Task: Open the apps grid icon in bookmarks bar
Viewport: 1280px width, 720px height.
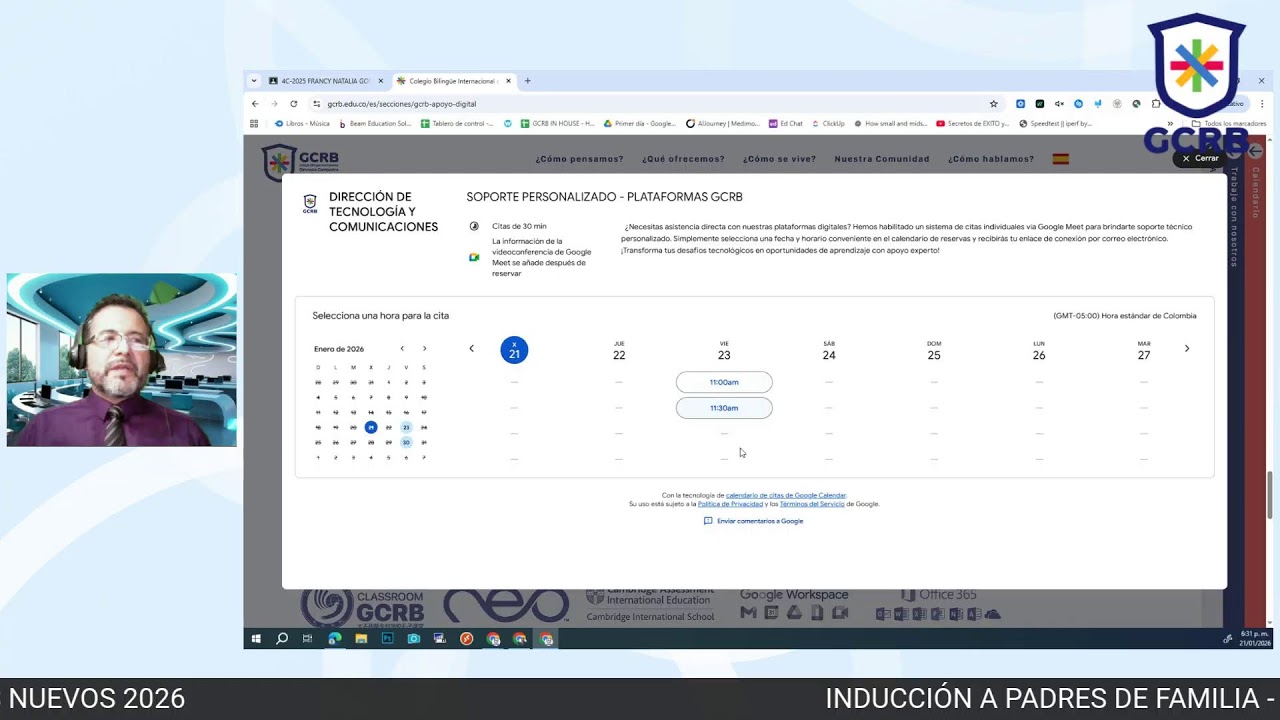Action: click(254, 124)
